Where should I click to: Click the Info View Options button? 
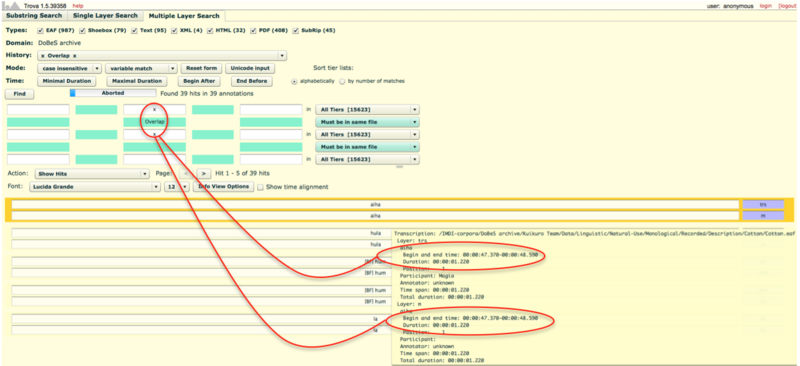coord(223,186)
